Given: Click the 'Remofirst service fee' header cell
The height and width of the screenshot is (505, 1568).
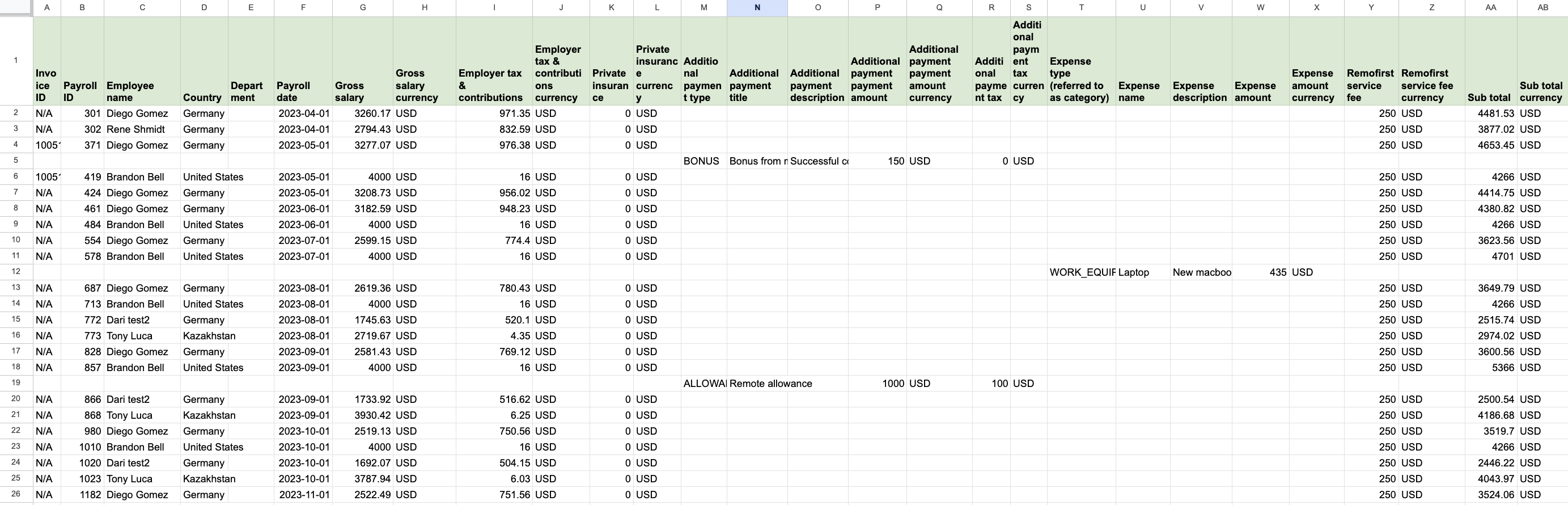Looking at the screenshot, I should [x=1371, y=61].
